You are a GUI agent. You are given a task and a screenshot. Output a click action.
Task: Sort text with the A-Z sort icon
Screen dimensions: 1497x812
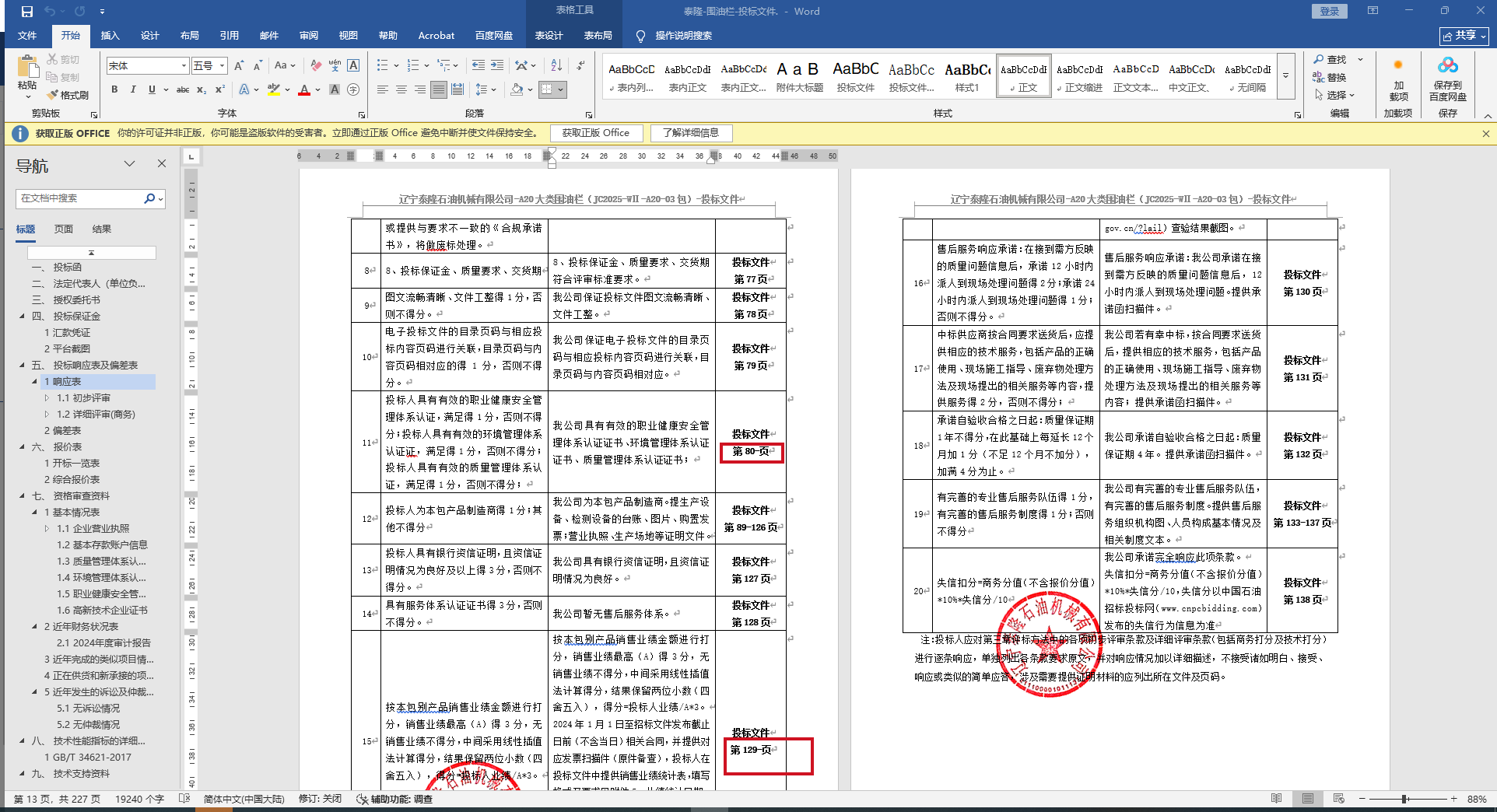(x=556, y=66)
